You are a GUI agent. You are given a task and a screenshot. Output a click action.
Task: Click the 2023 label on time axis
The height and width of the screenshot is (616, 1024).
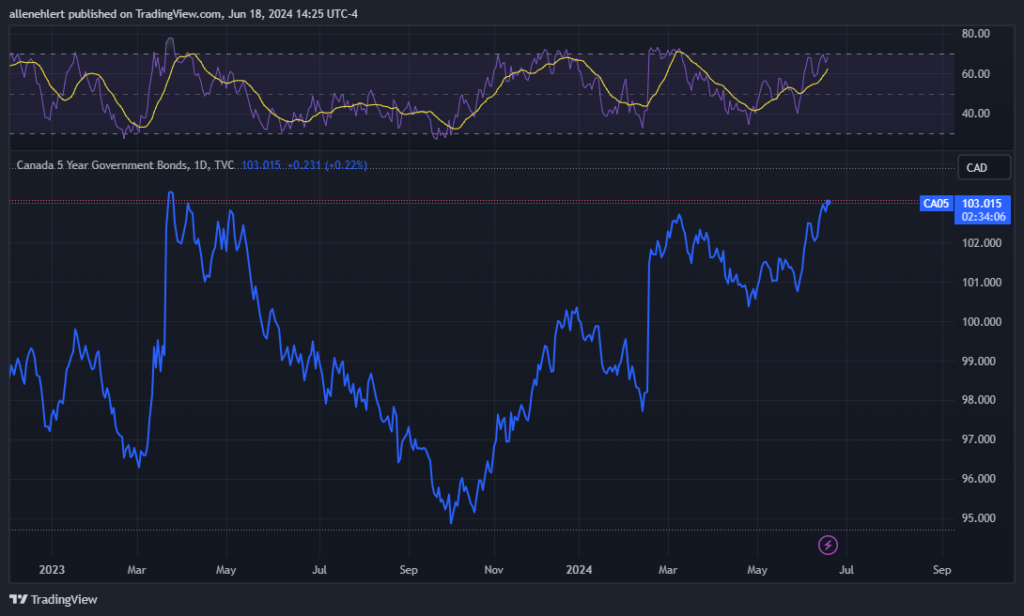[x=50, y=570]
